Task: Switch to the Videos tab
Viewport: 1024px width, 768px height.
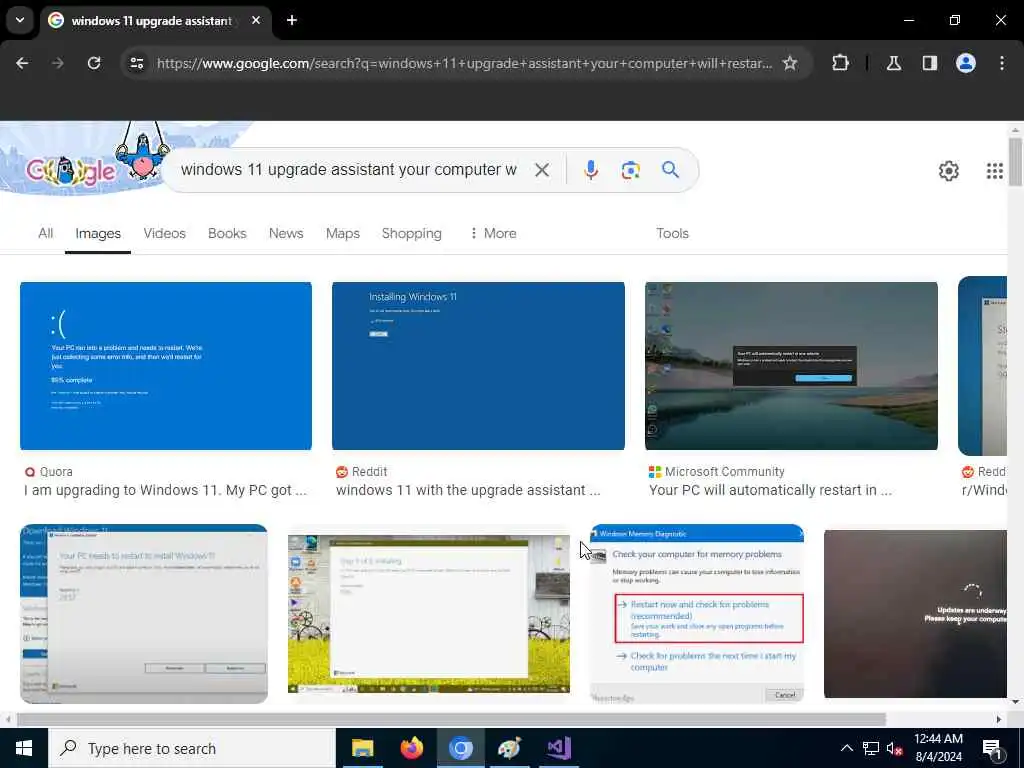Action: pos(165,234)
